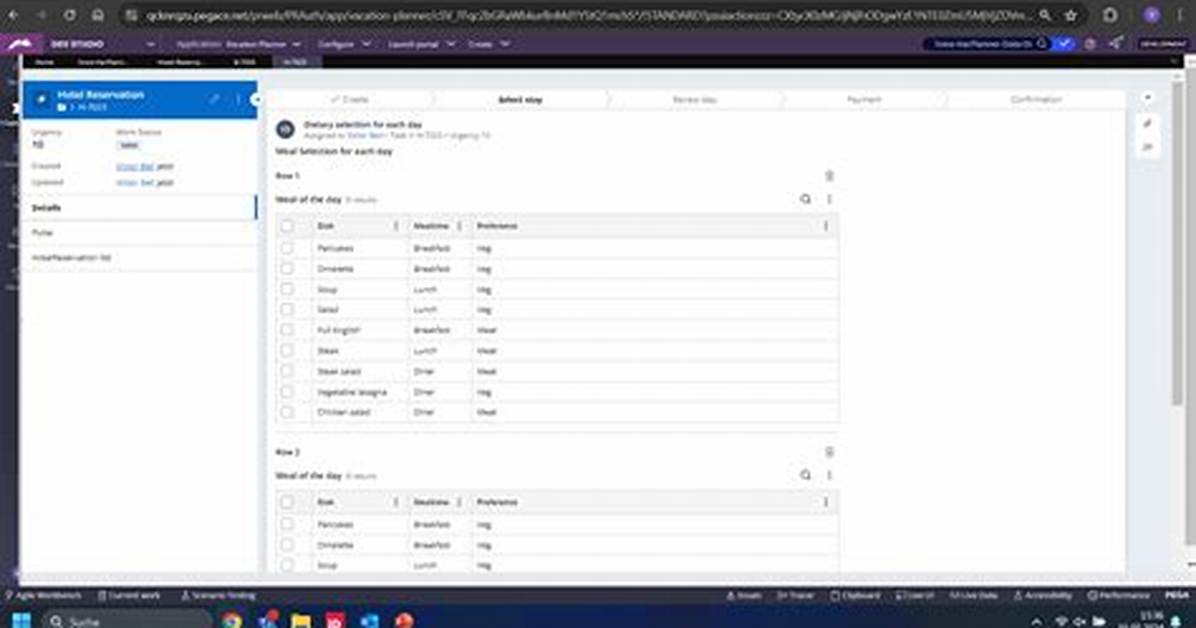Go to the Confirmation stage

[x=1035, y=99]
